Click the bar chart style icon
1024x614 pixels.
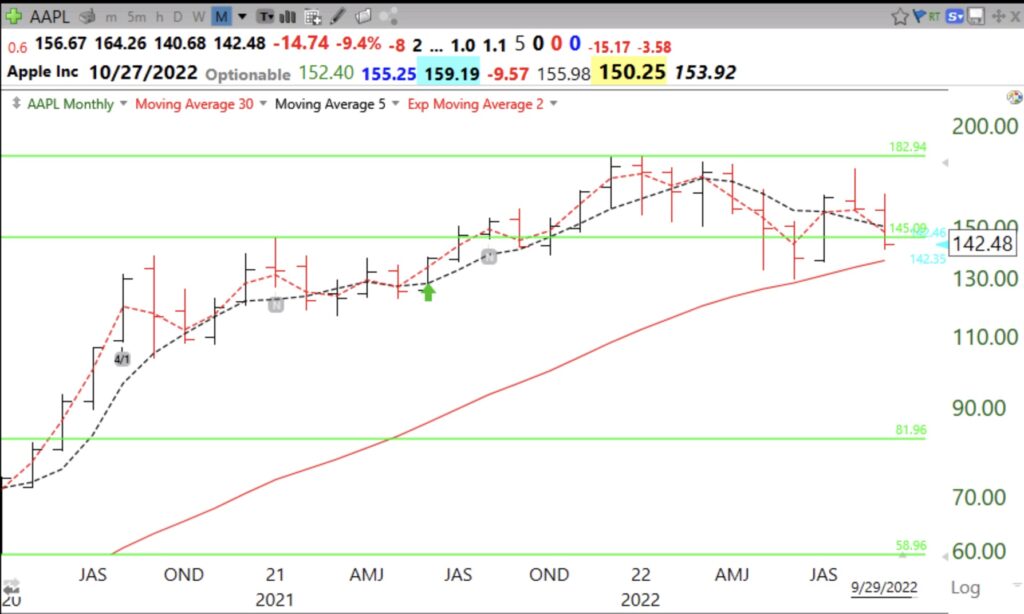[287, 17]
